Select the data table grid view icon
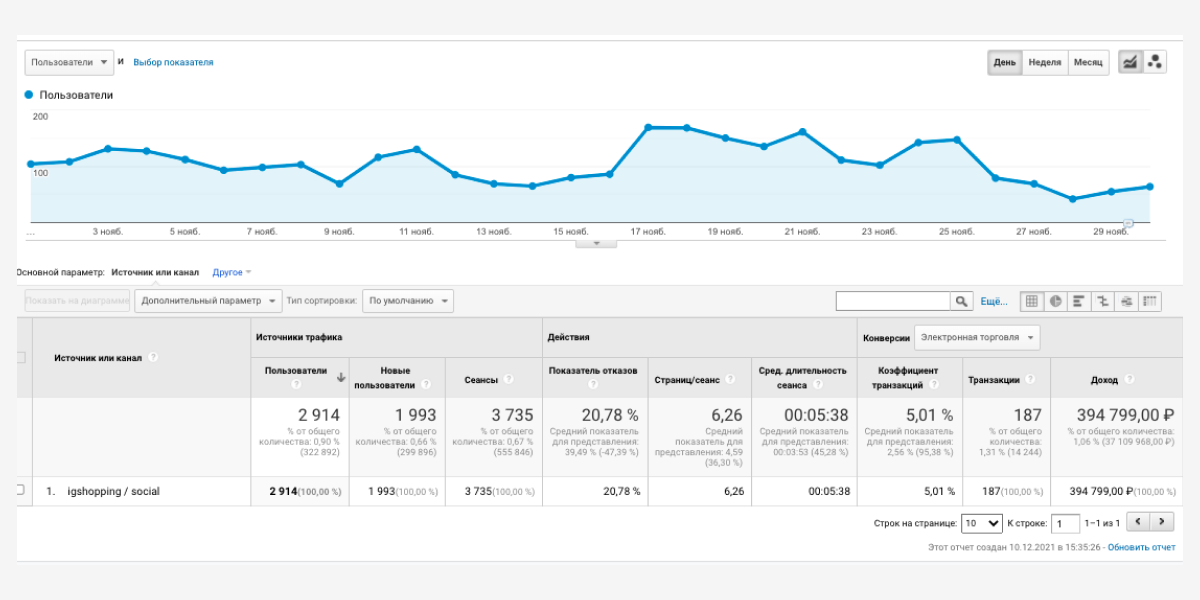Image resolution: width=1200 pixels, height=600 pixels. tap(1032, 301)
